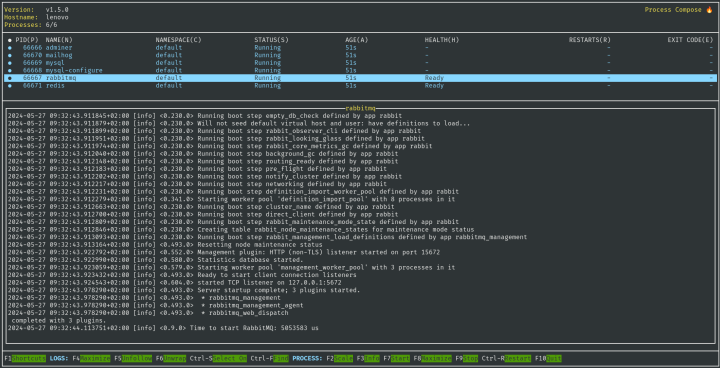Click the hostname lenovo text
This screenshot has height=368, width=720.
point(57,17)
